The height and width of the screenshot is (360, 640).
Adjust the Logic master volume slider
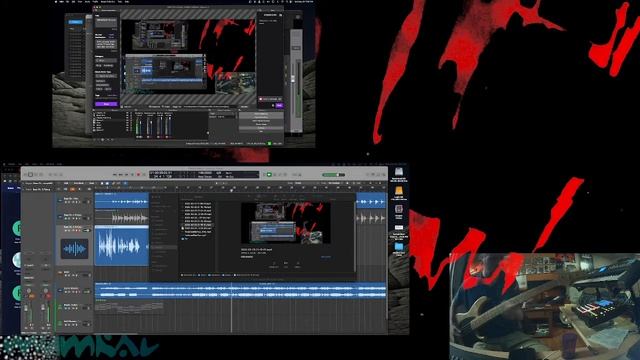[x=333, y=175]
